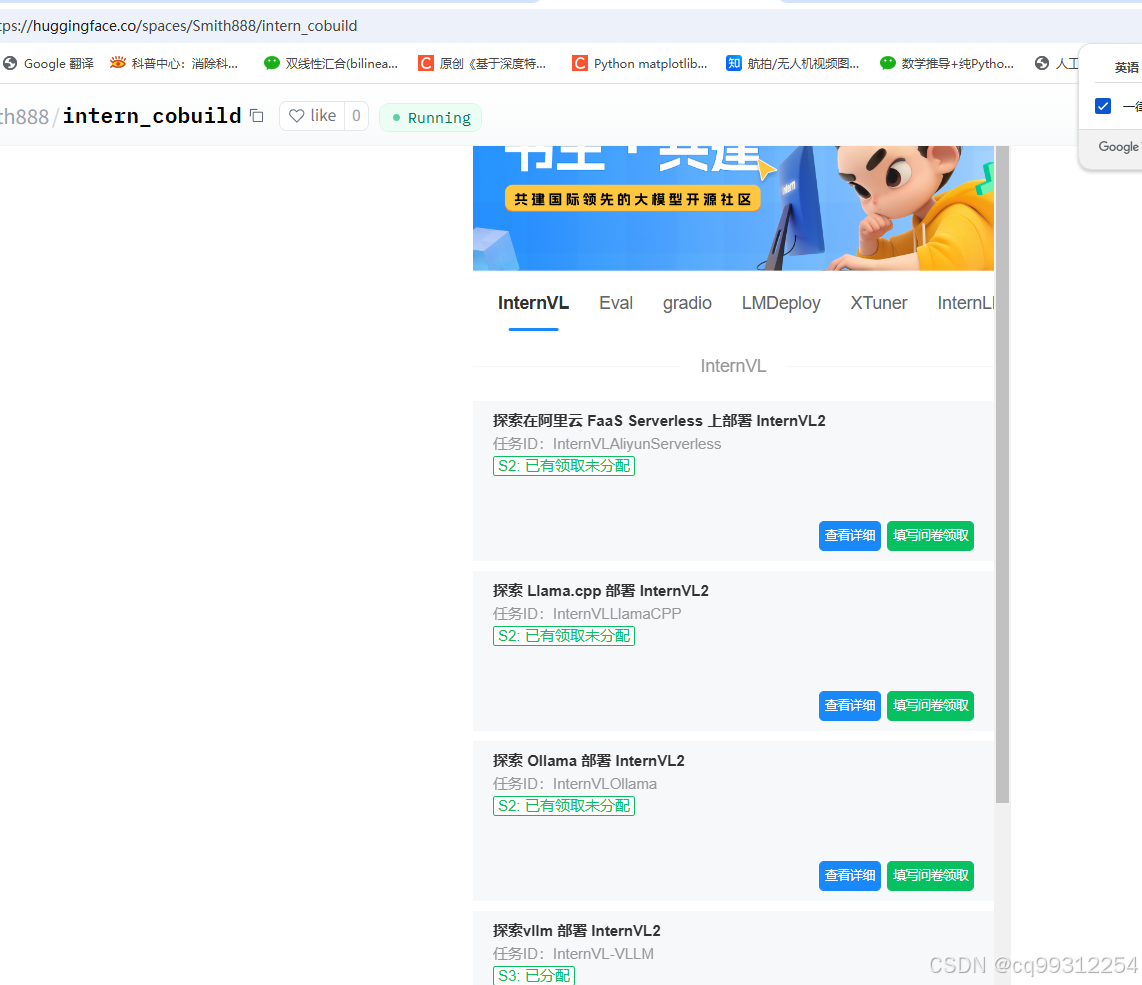Click the 书生·共建 banner image

point(733,208)
